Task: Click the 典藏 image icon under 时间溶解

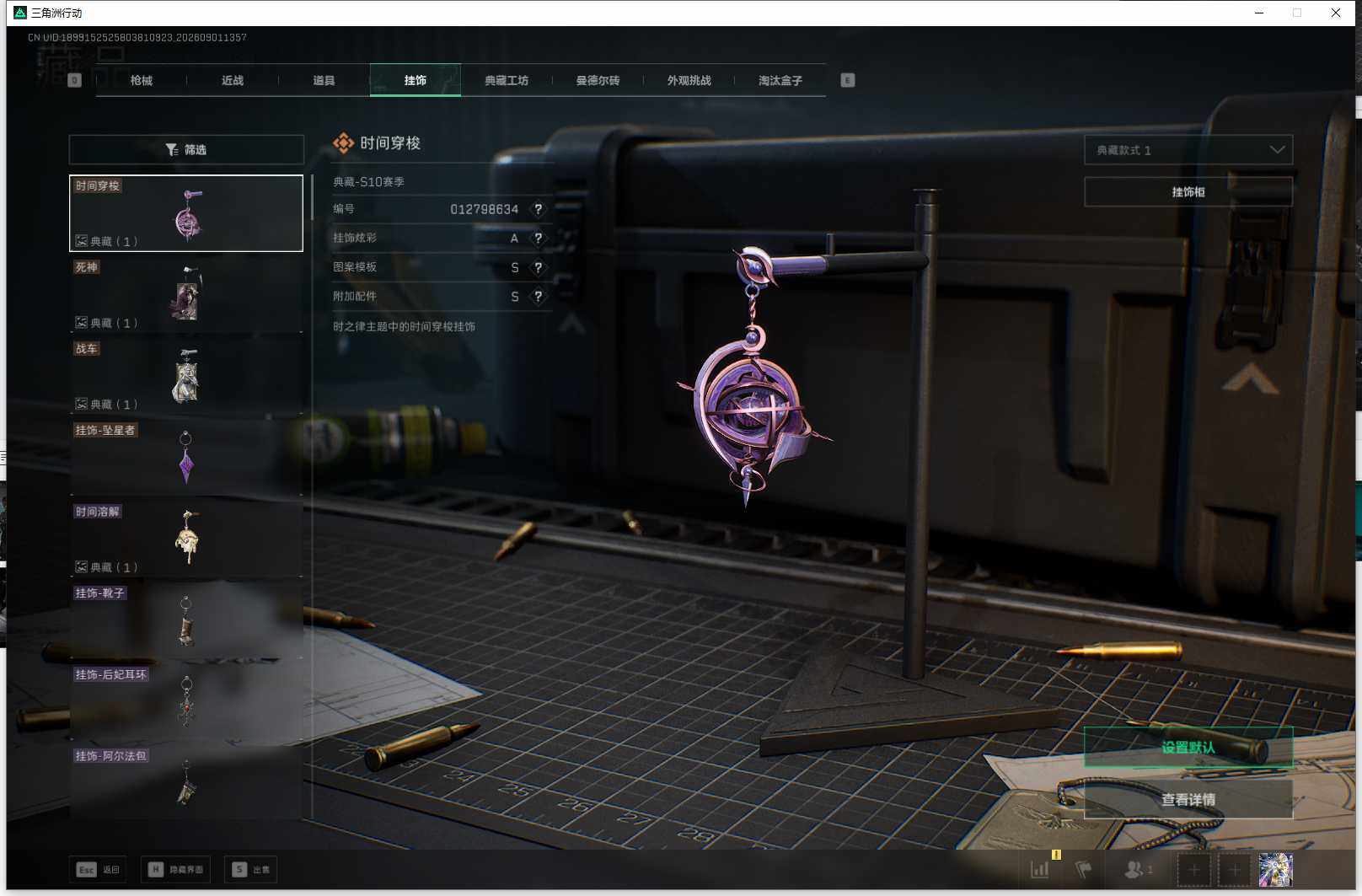Action: click(x=82, y=567)
